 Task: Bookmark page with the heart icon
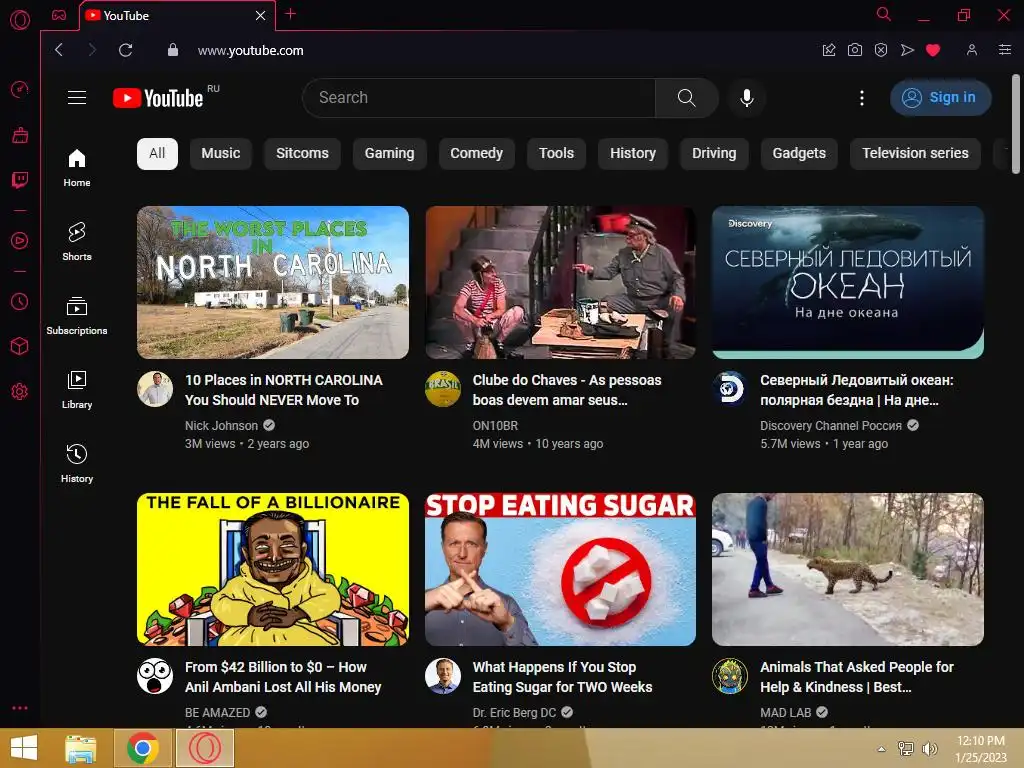tap(933, 50)
